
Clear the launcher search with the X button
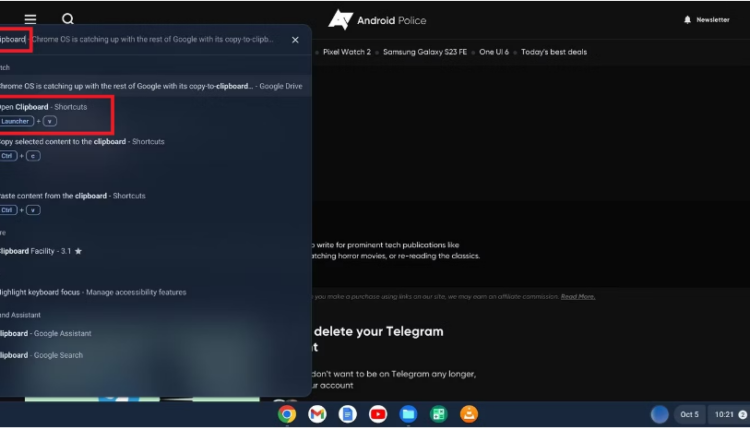[295, 40]
